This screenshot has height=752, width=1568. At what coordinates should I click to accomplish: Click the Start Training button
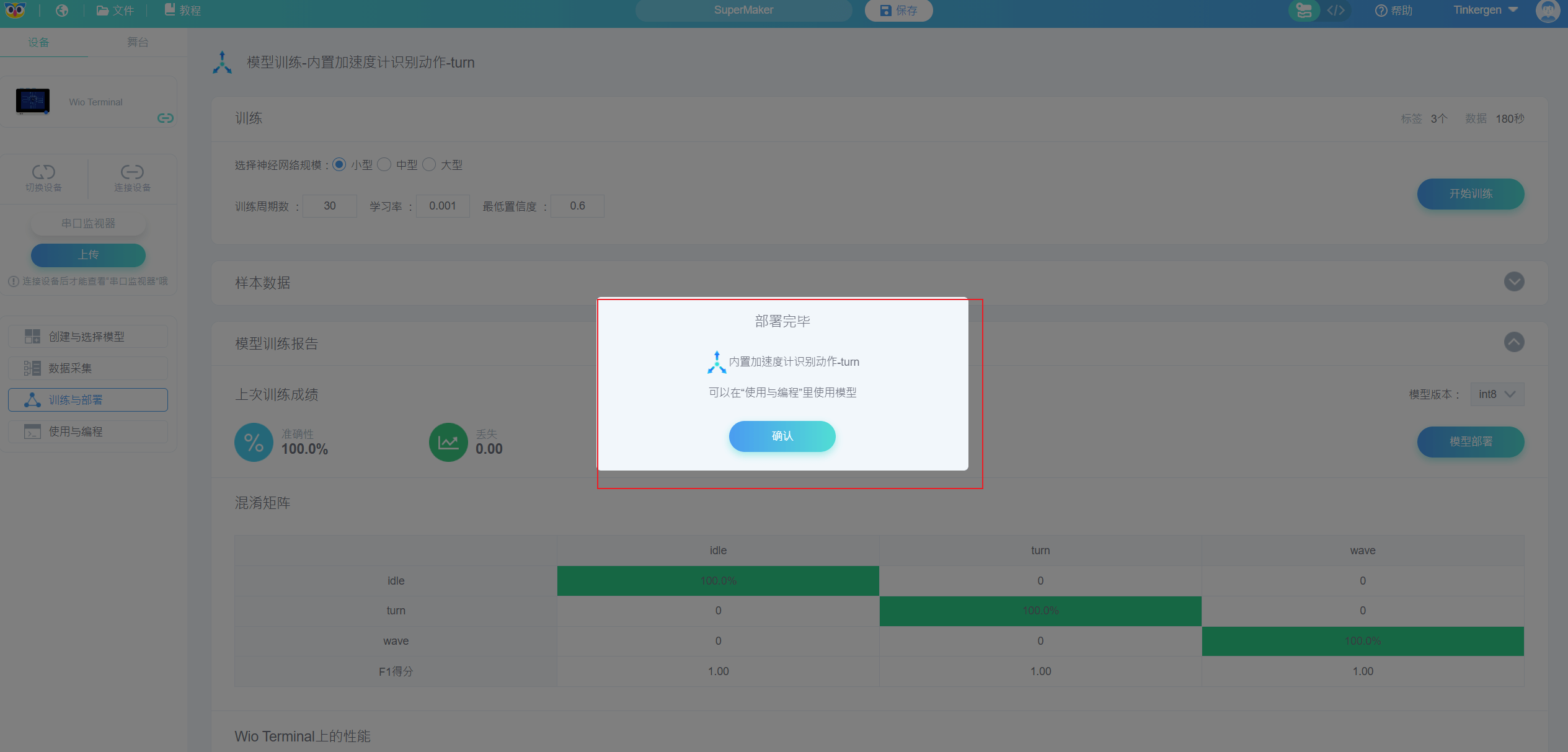click(x=1470, y=193)
